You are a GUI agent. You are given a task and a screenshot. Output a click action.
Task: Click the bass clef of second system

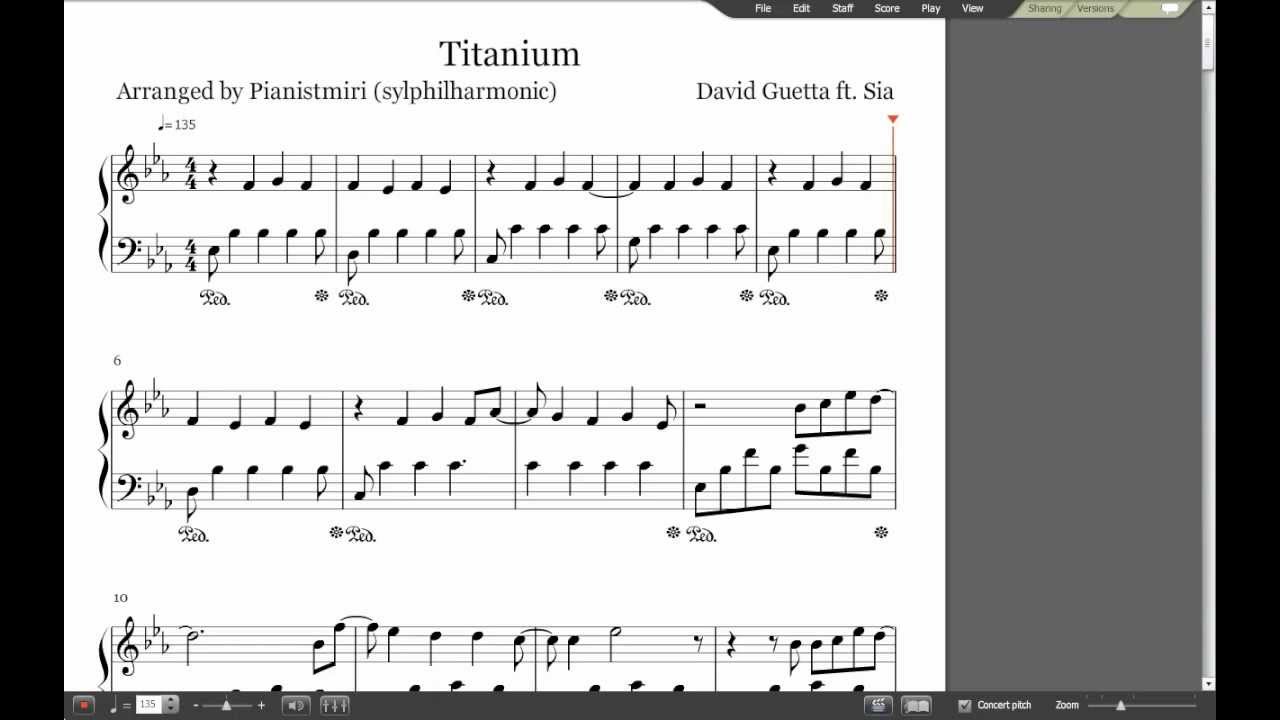(128, 486)
